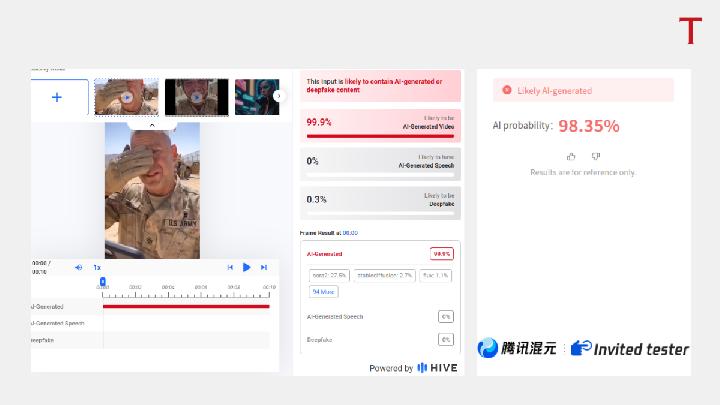Click the red AI-Generated timeline bar
720x405 pixels.
(x=186, y=306)
